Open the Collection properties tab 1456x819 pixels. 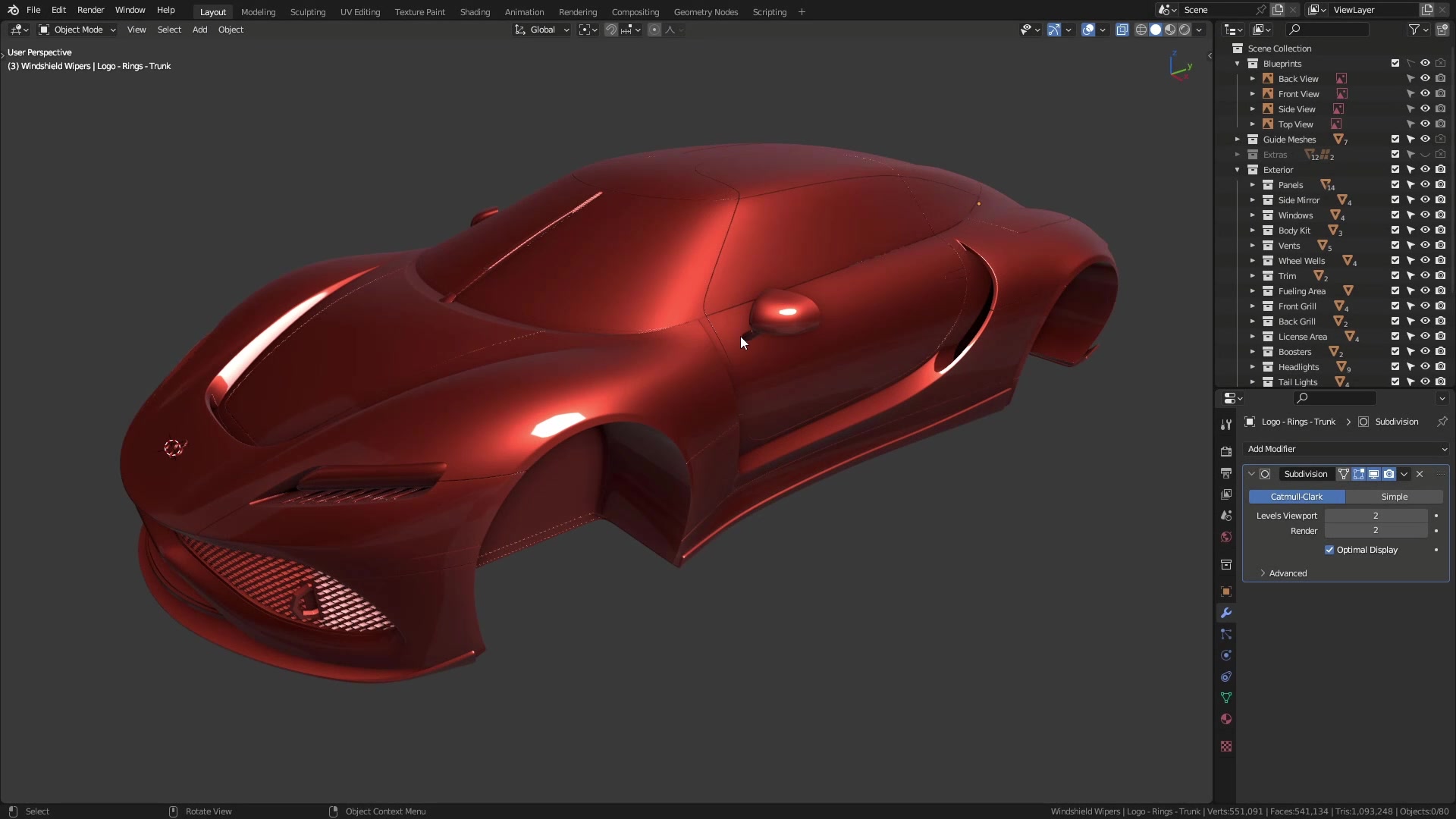click(1226, 565)
